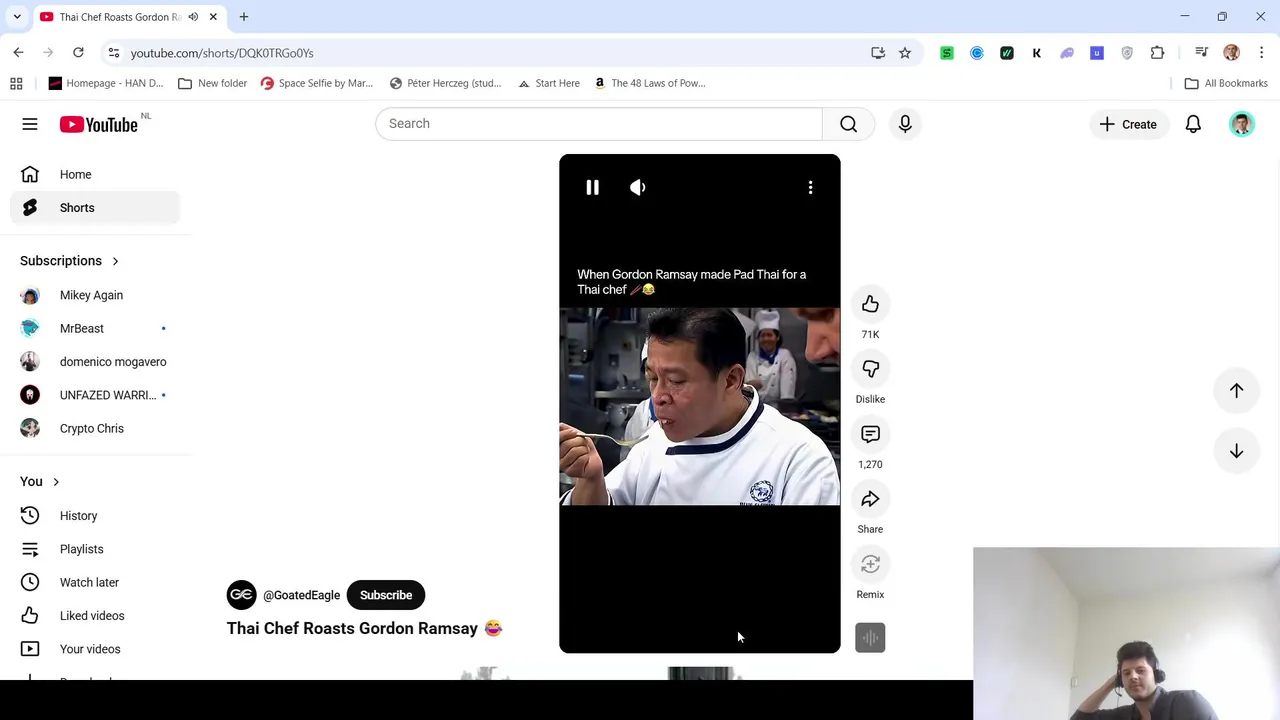Go to the next Short with the down arrow
This screenshot has height=720, width=1280.
click(1236, 451)
